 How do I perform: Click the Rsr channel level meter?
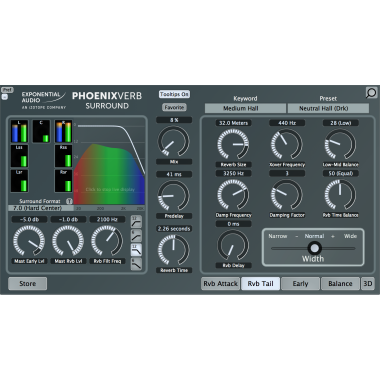point(63,181)
